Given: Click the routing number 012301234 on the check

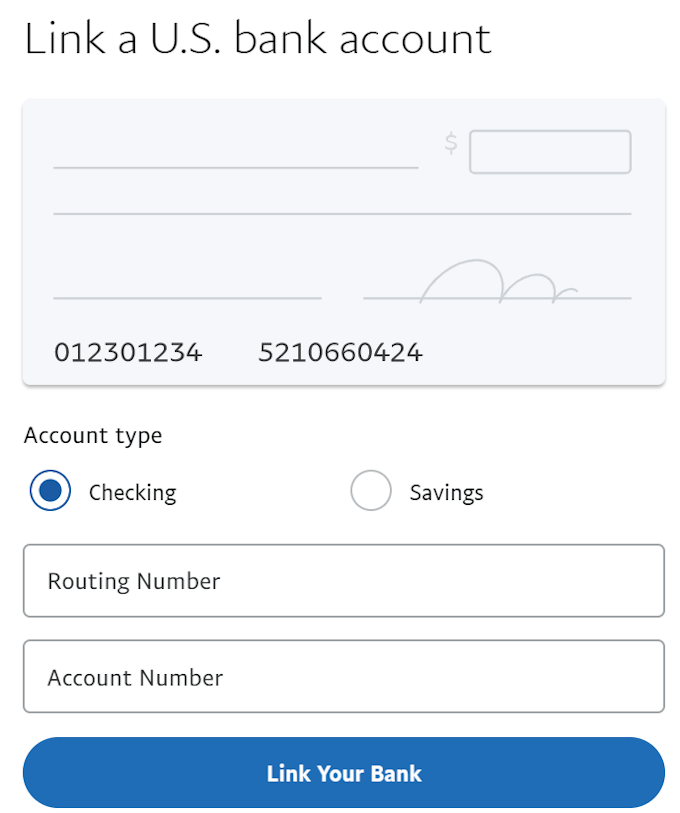Looking at the screenshot, I should tap(127, 352).
